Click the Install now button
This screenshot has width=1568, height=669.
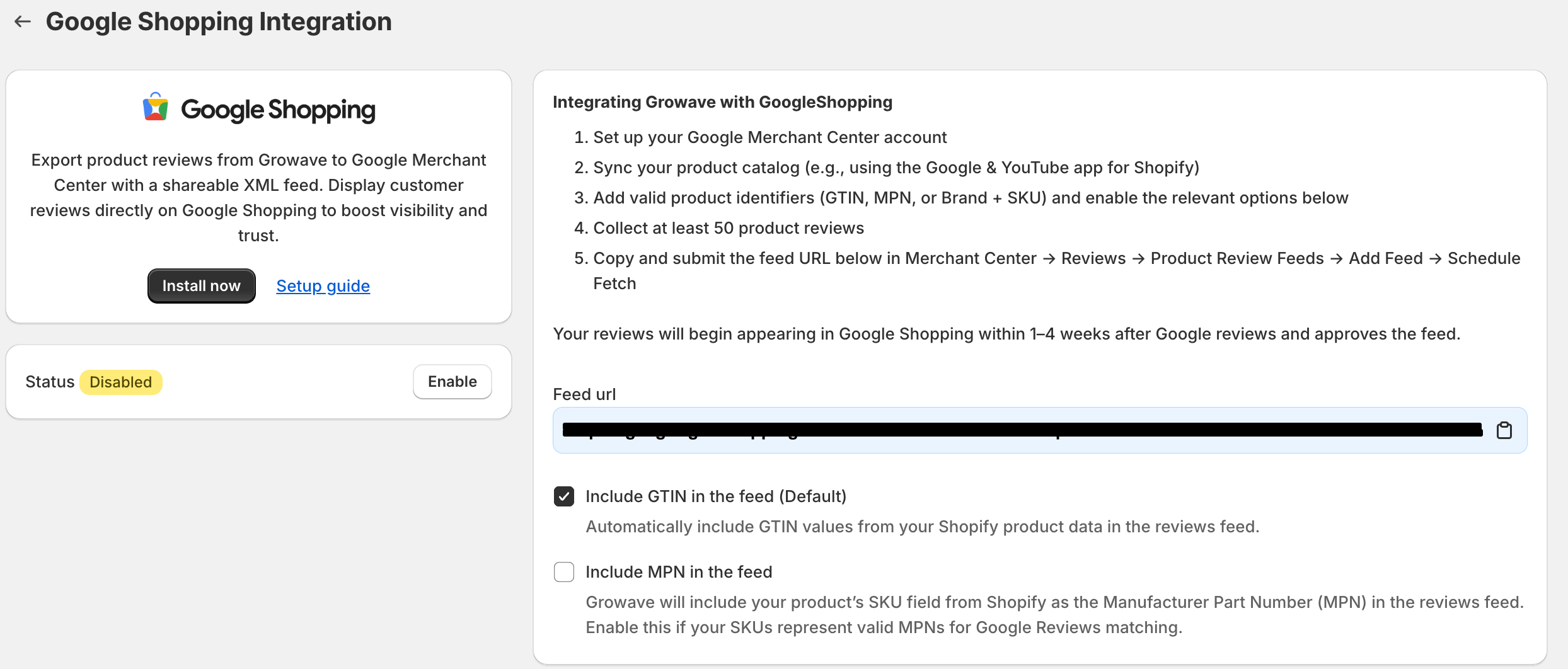202,286
